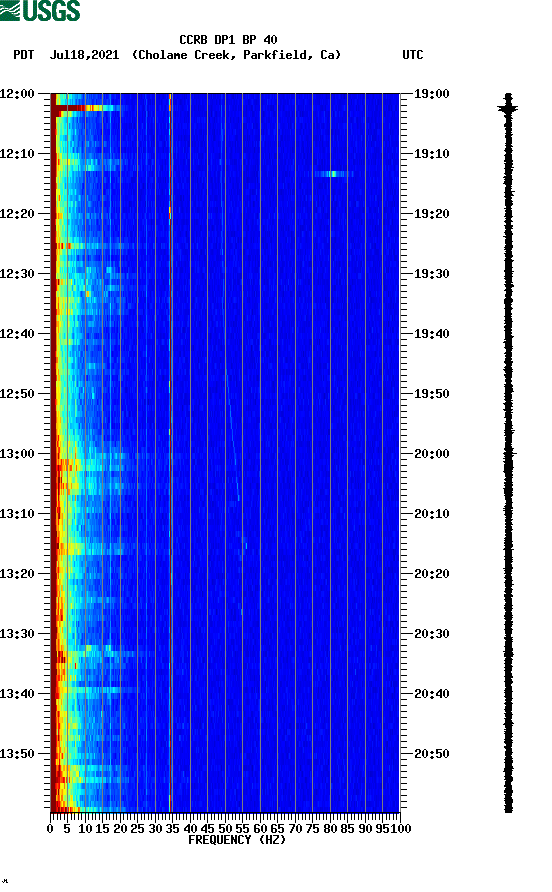Click the '20:40' UTC time label
The width and height of the screenshot is (552, 892).
pyautogui.click(x=431, y=694)
